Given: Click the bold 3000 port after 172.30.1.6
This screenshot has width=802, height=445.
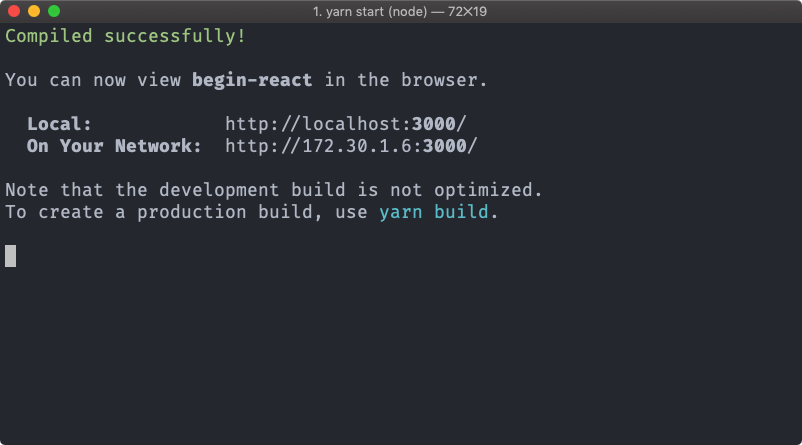Looking at the screenshot, I should tap(445, 146).
